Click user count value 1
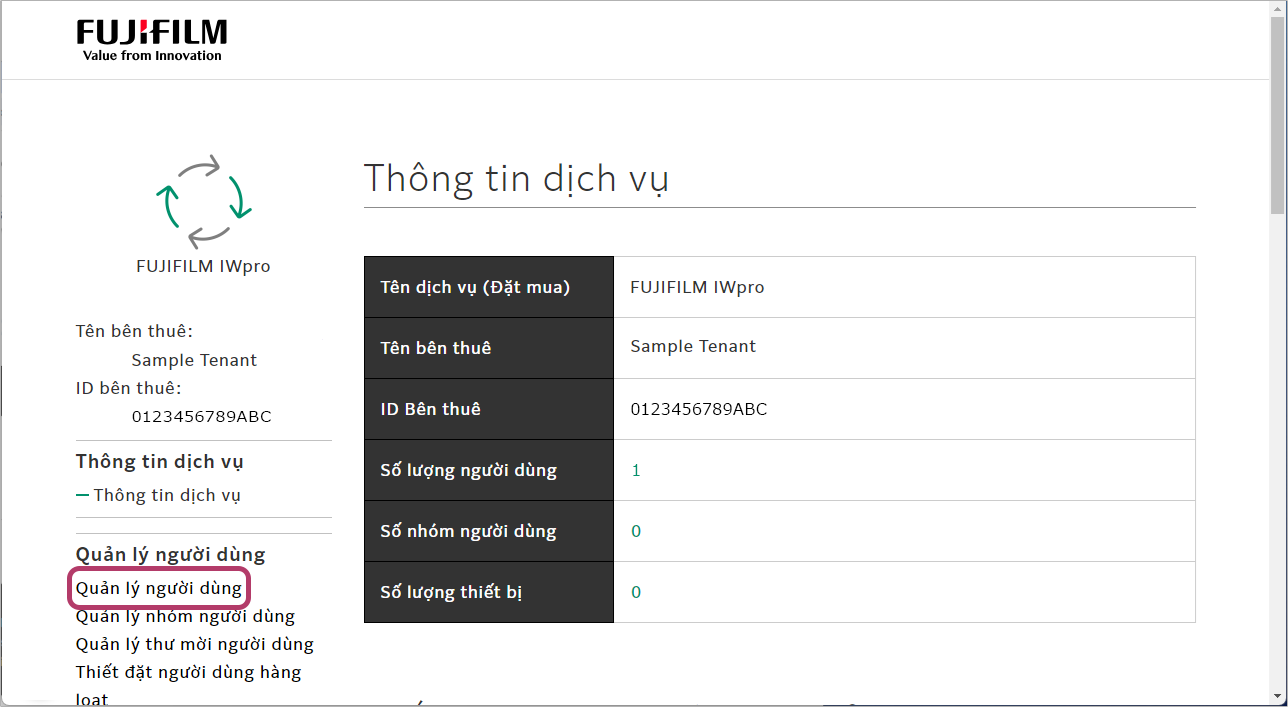The height and width of the screenshot is (707, 1288). tap(636, 470)
